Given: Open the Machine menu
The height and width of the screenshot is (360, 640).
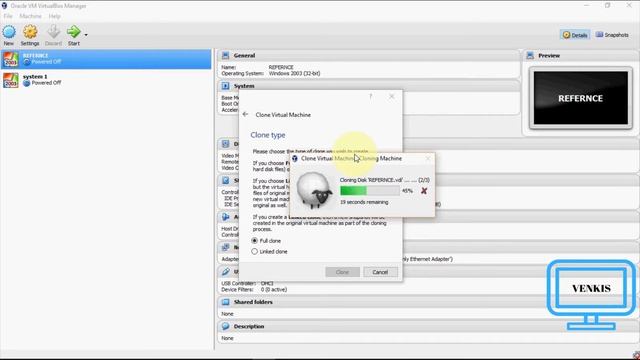Looking at the screenshot, I should 30,16.
